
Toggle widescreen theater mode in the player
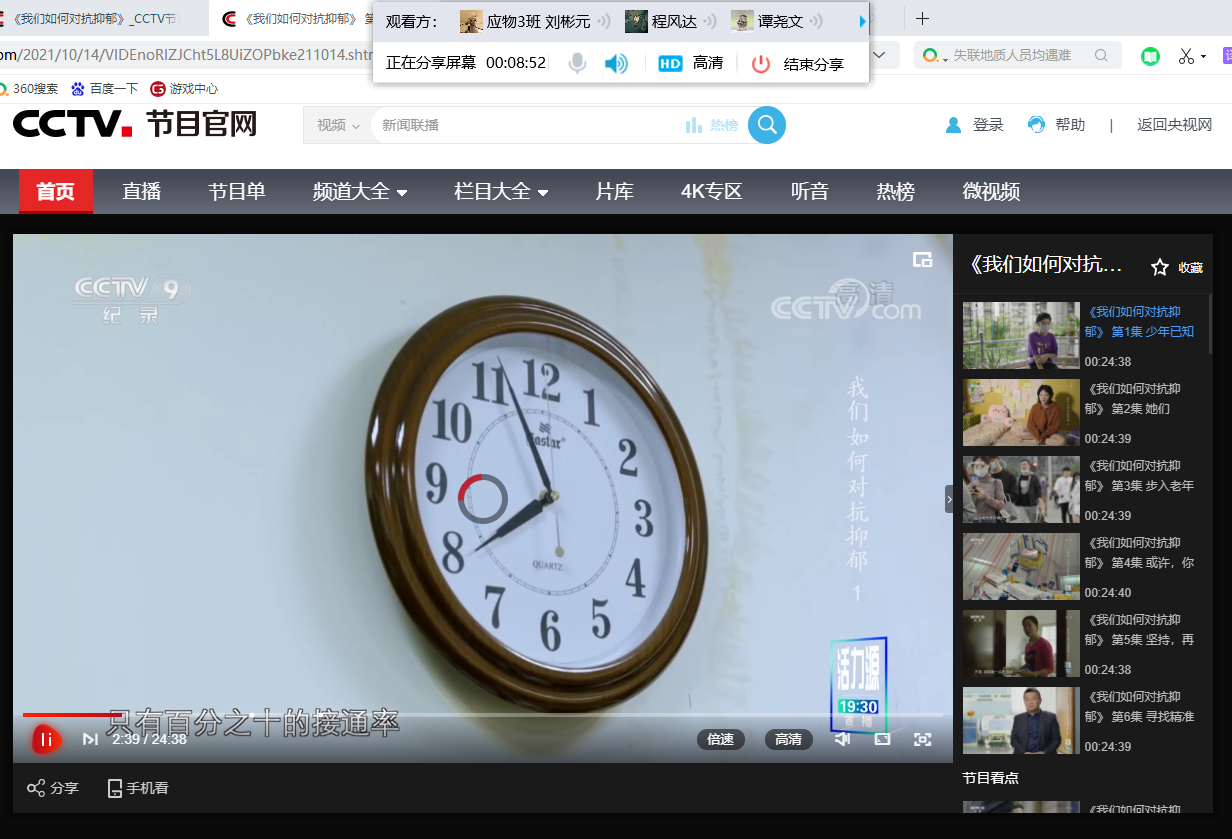click(x=882, y=739)
